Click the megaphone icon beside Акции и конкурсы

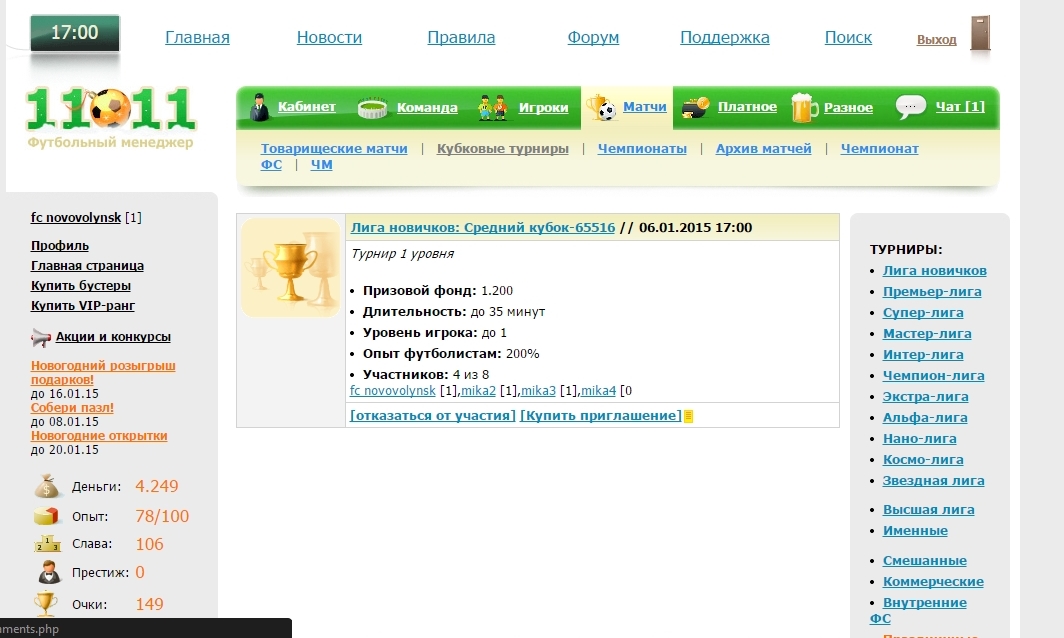41,337
